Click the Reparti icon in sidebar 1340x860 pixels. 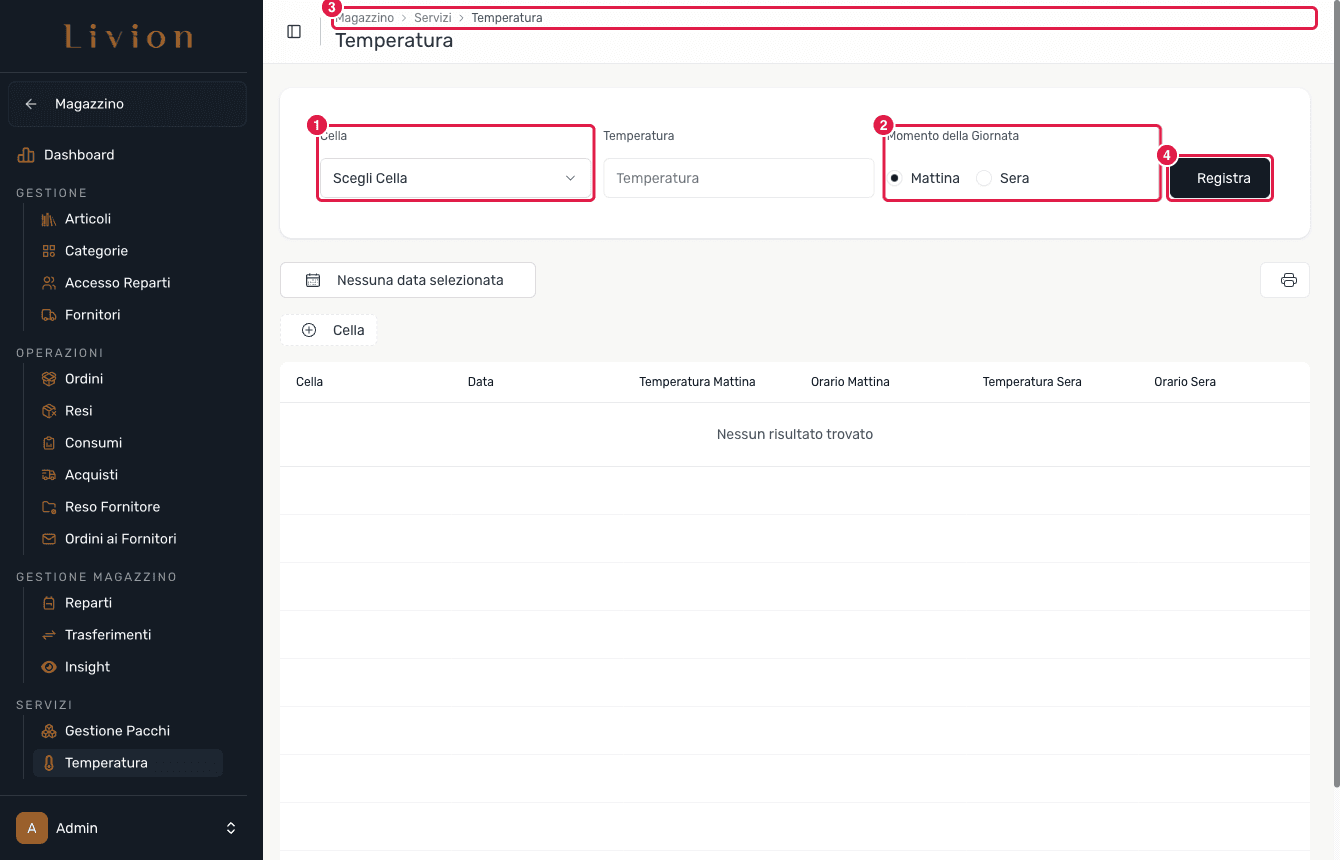click(x=48, y=603)
